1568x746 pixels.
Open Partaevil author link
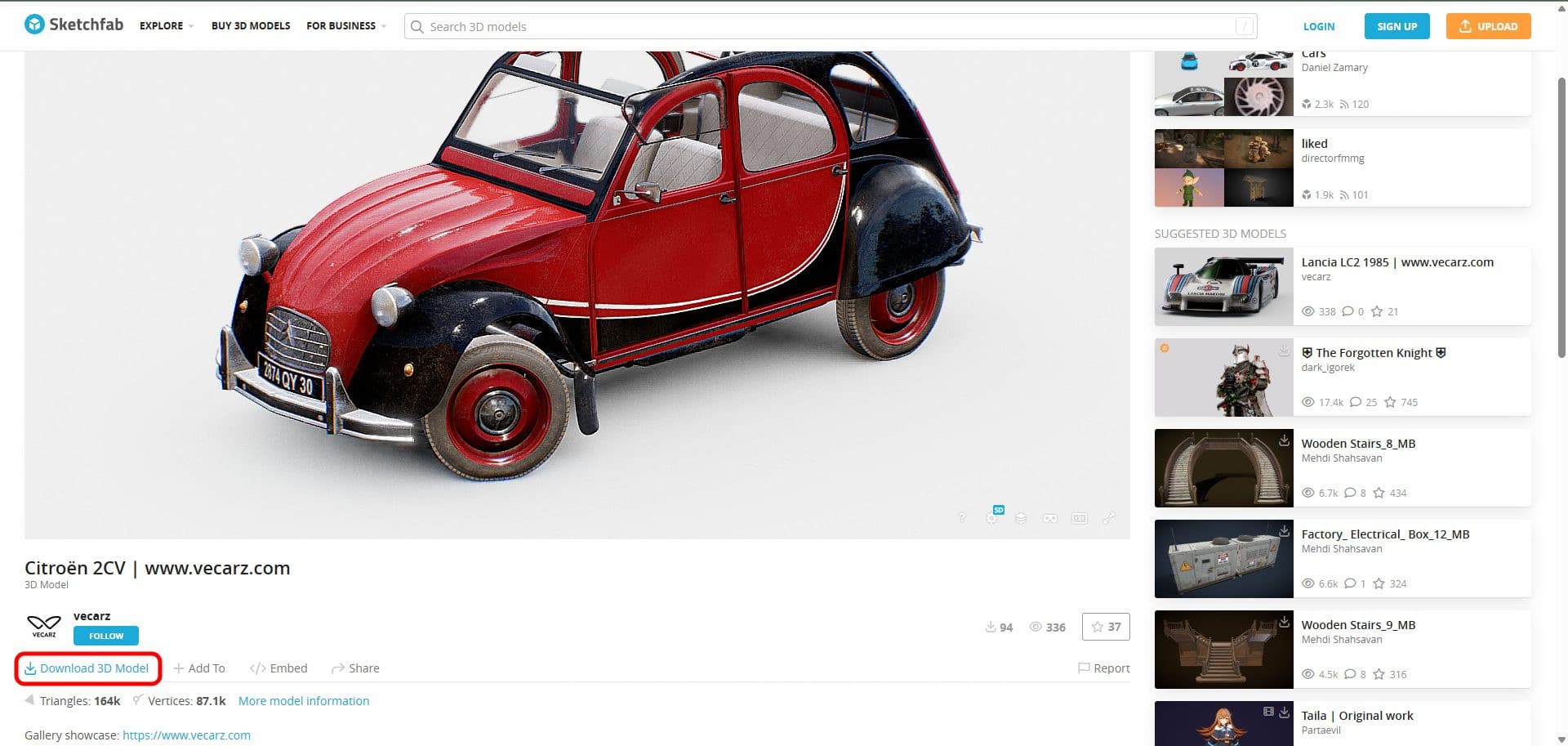tap(1321, 730)
